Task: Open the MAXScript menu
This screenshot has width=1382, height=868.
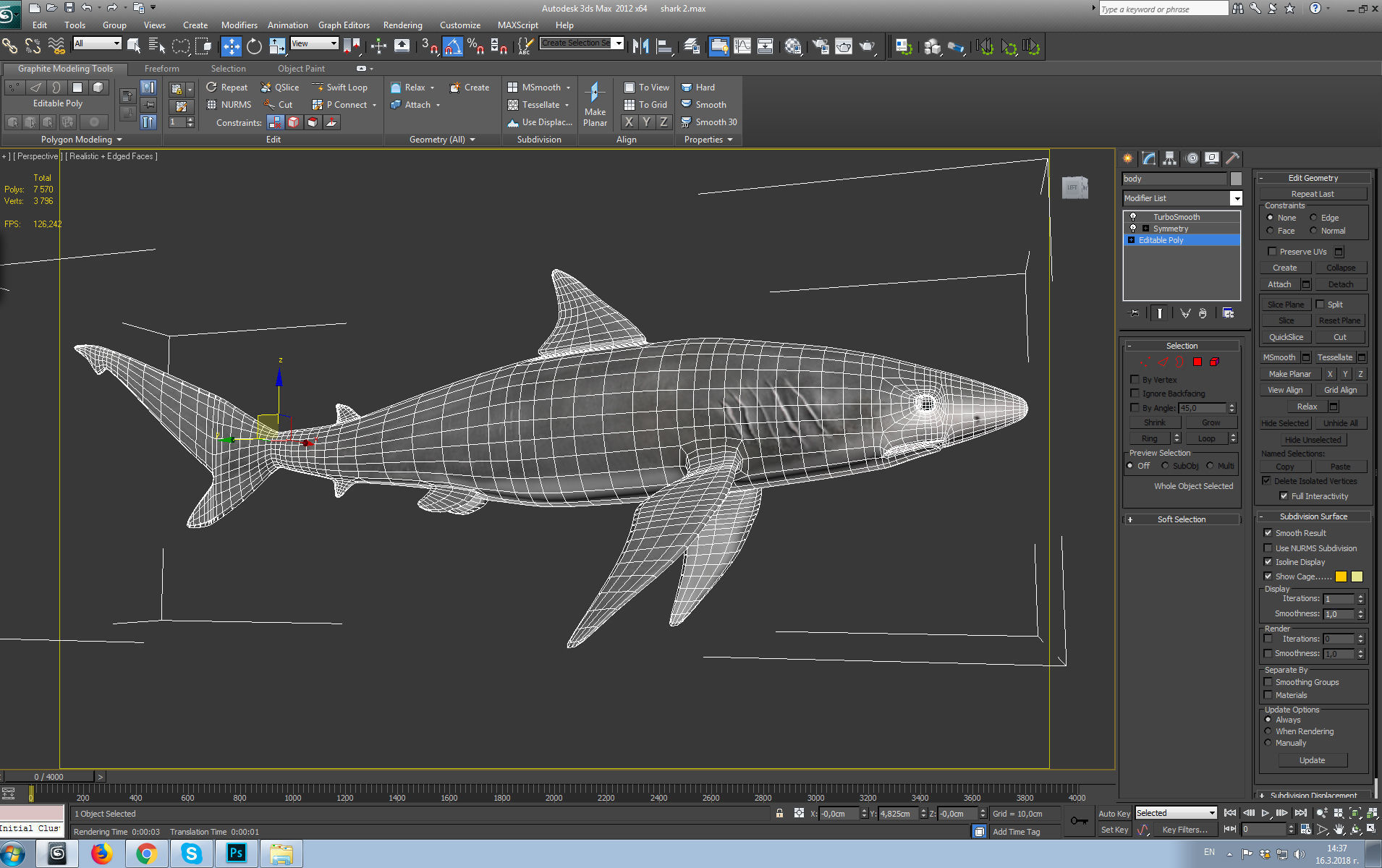Action: [517, 25]
